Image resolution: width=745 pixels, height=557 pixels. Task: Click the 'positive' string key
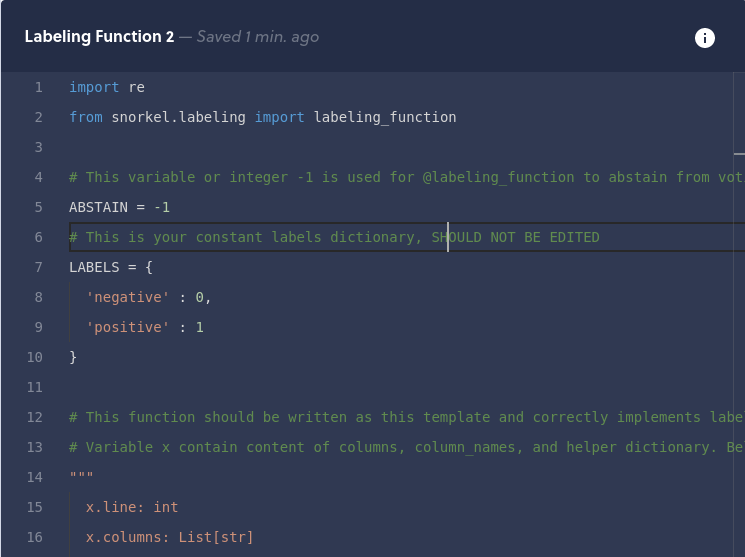(x=127, y=327)
